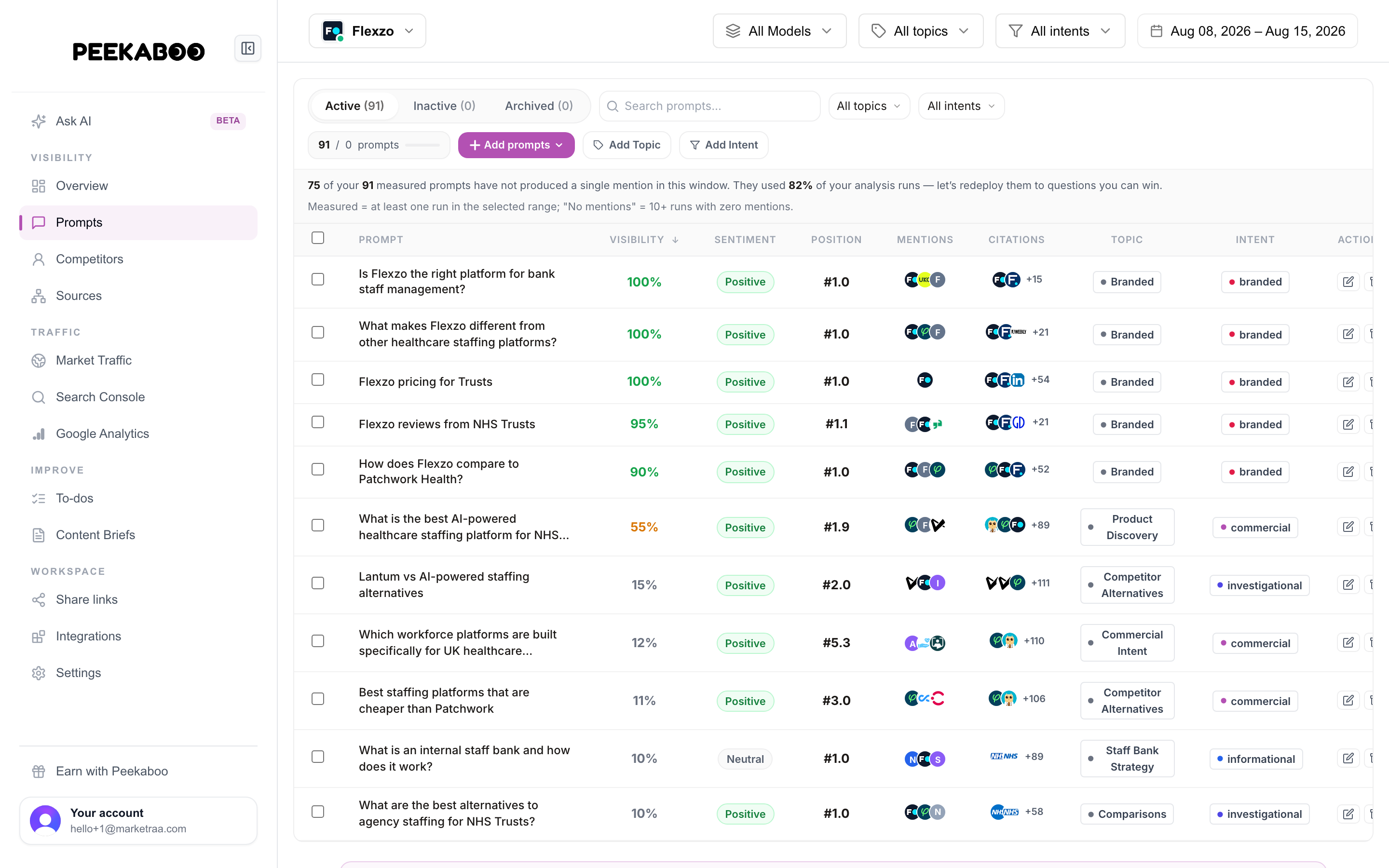This screenshot has width=1389, height=868.
Task: Open Prompts in the sidebar
Action: tap(138, 223)
